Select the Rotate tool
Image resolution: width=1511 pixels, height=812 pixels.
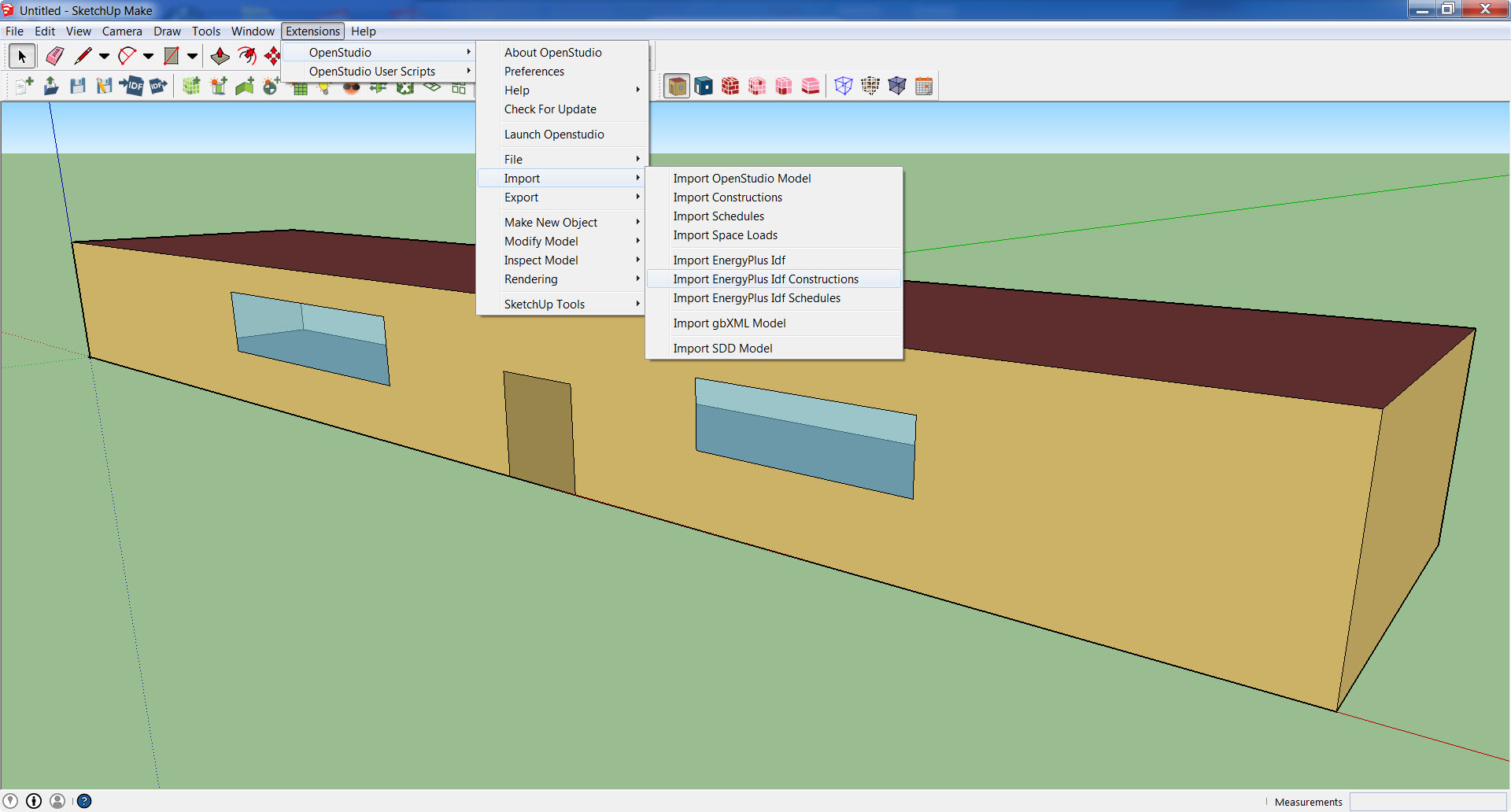point(248,56)
